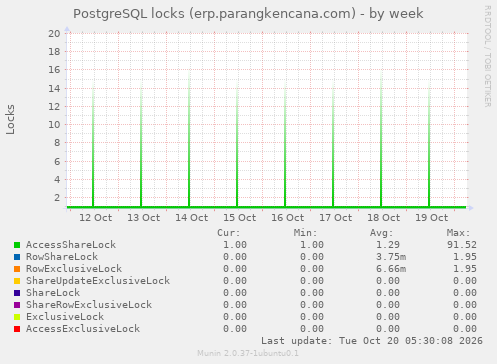The height and width of the screenshot is (364, 497).
Task: Click the Last update timestamp text
Action: click(x=372, y=341)
